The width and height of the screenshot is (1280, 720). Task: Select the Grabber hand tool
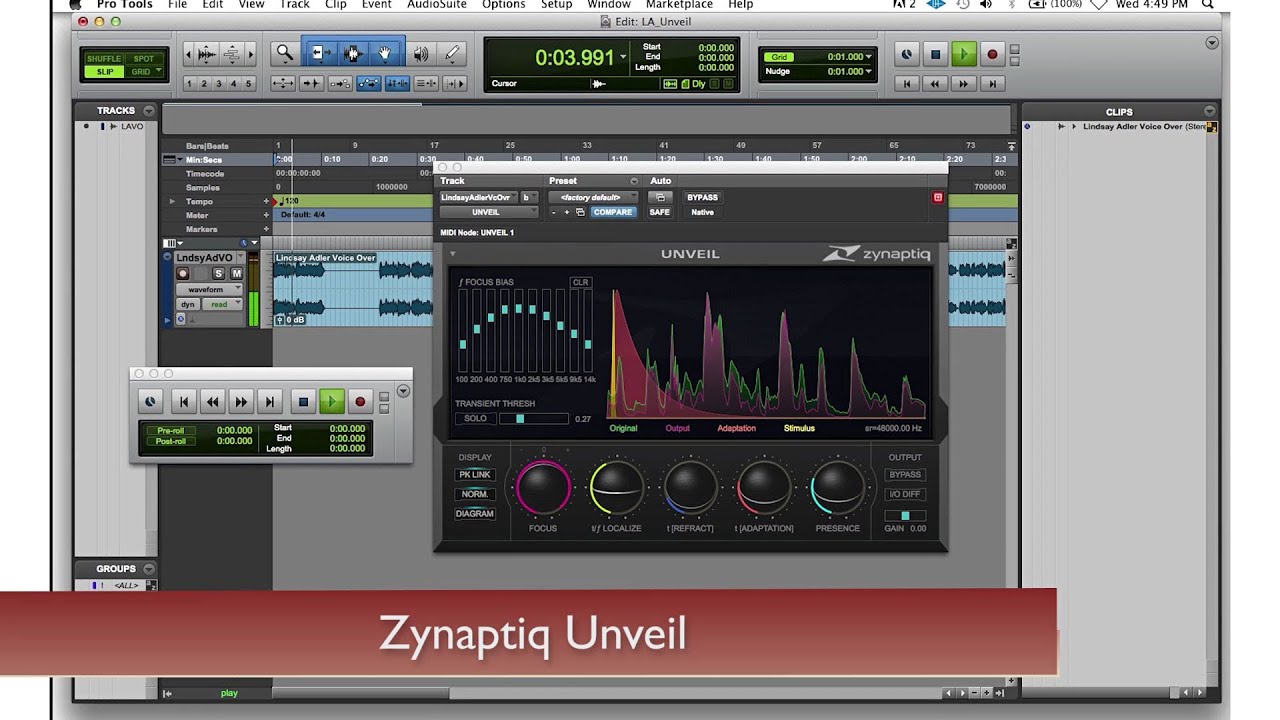tap(385, 53)
